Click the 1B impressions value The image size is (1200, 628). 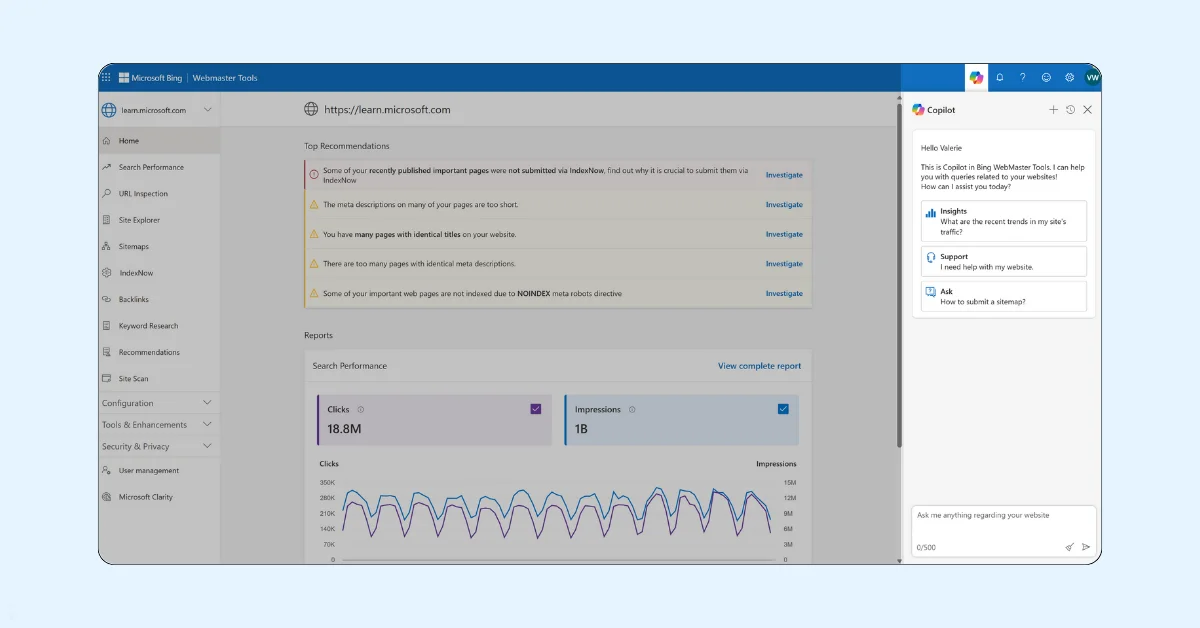coord(581,429)
